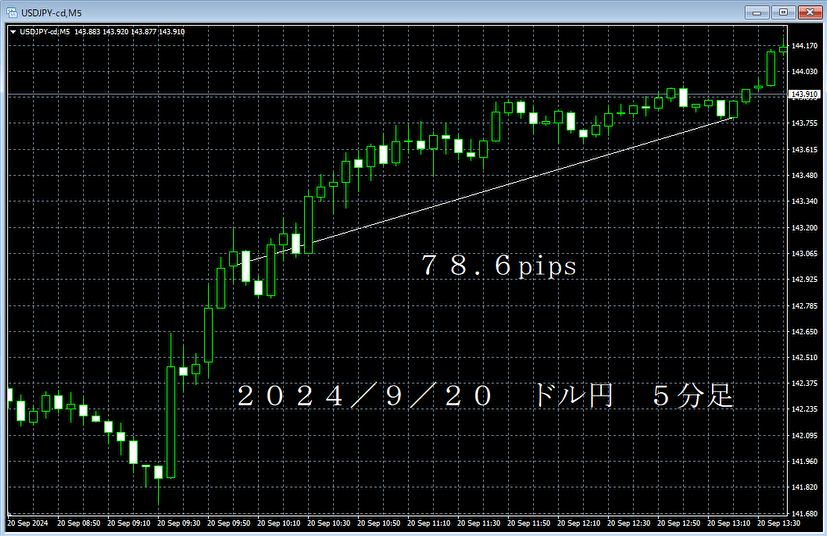Close the USDJPY-cd,M5 chart window
Screen dimensions: 827x536
pos(810,12)
